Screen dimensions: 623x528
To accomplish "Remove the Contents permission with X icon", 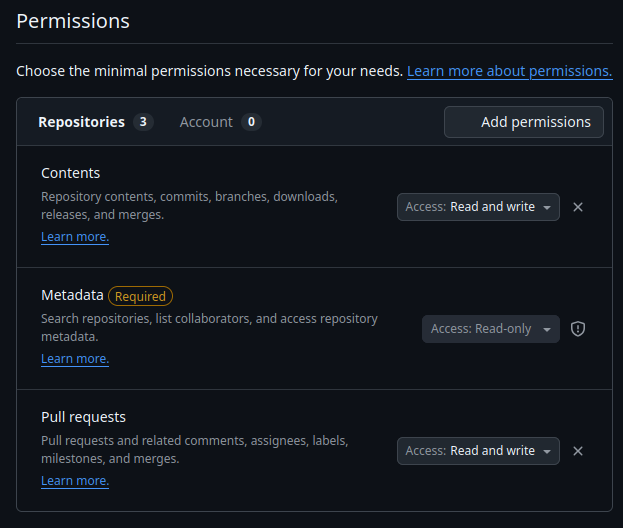I will click(x=577, y=207).
